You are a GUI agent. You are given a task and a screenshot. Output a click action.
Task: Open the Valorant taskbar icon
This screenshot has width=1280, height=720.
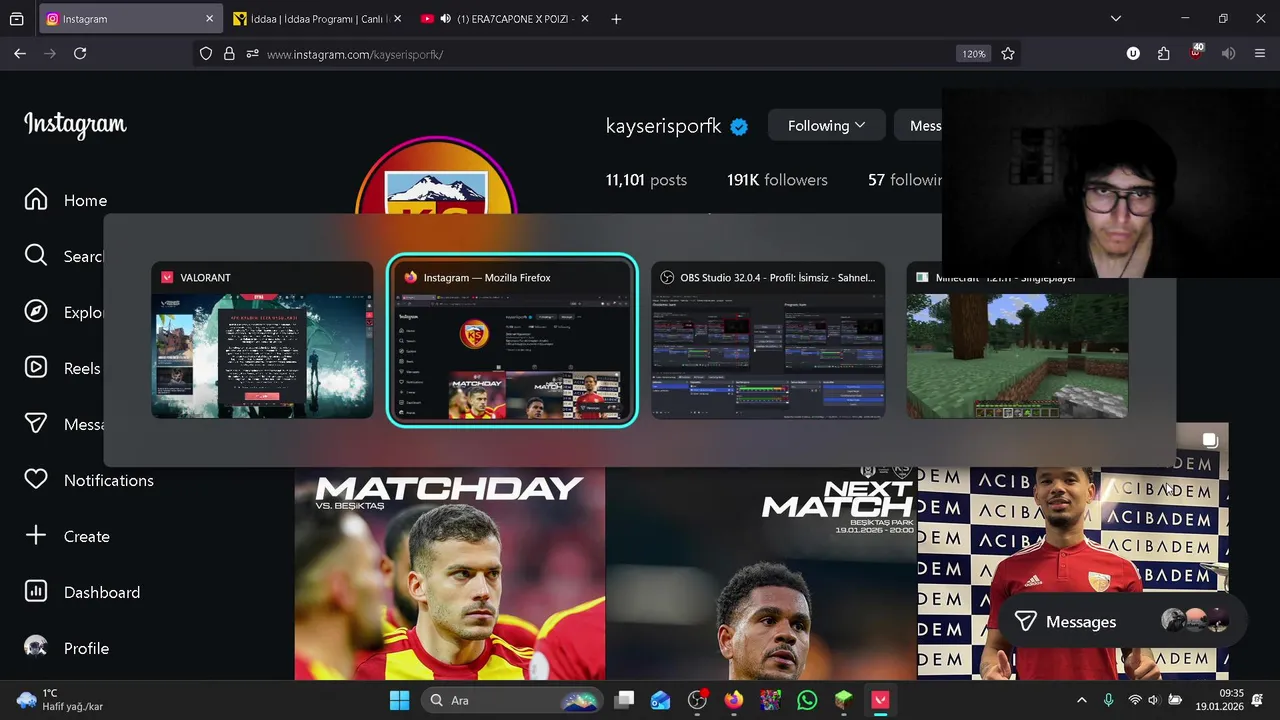[x=880, y=700]
